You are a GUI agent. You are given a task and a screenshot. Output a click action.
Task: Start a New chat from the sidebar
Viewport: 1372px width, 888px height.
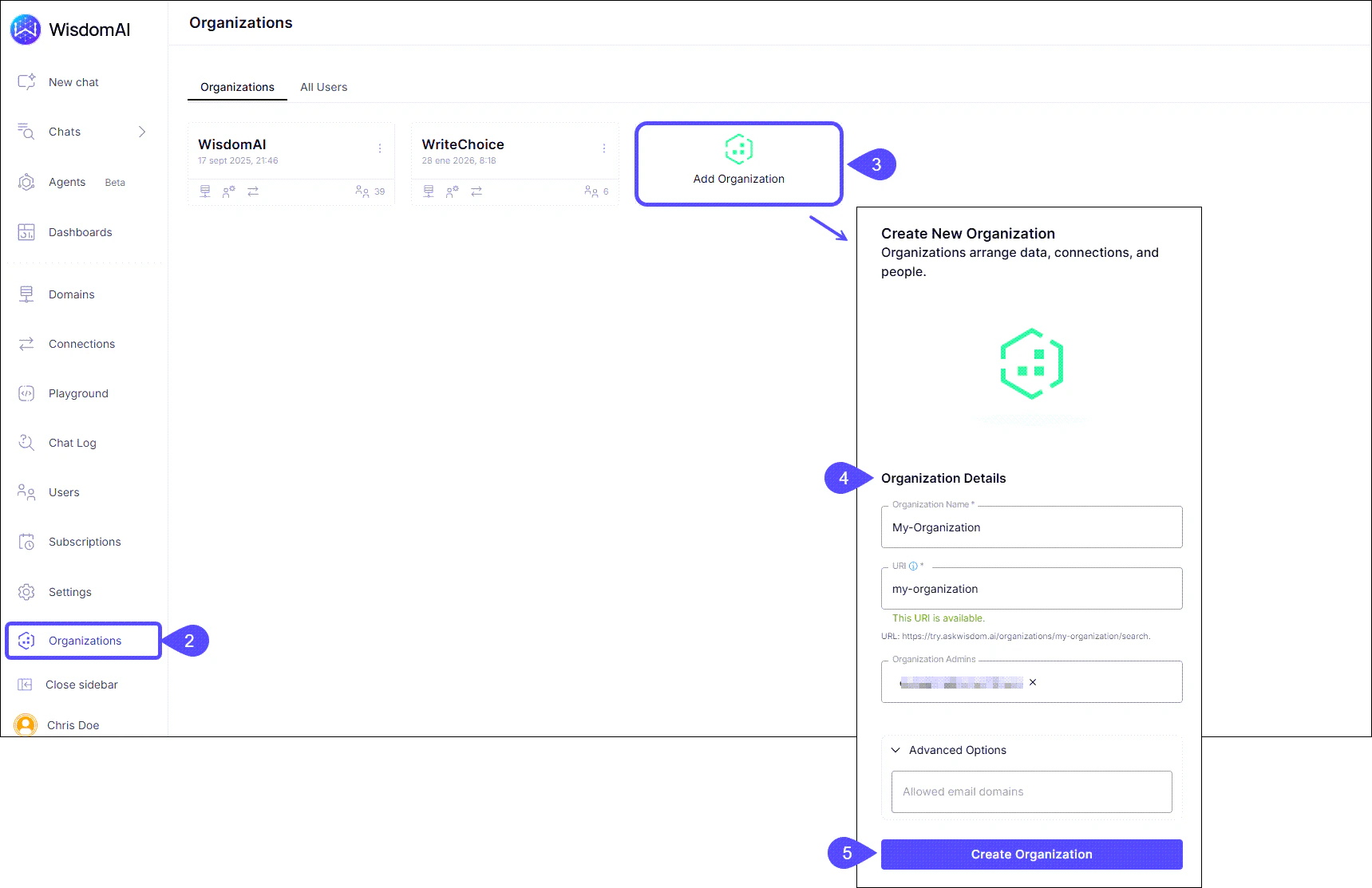[72, 81]
